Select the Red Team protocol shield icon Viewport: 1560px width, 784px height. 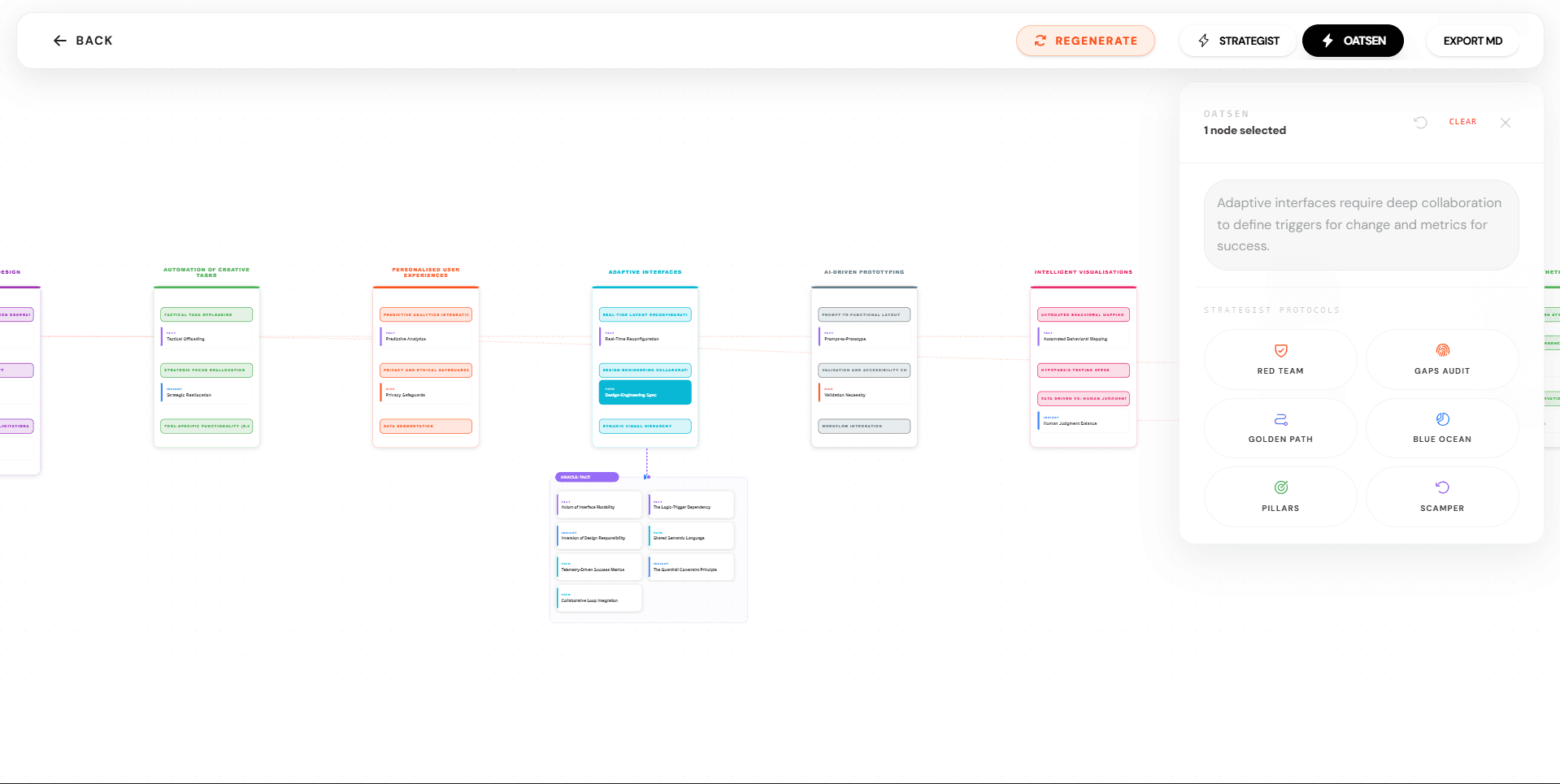tap(1280, 349)
